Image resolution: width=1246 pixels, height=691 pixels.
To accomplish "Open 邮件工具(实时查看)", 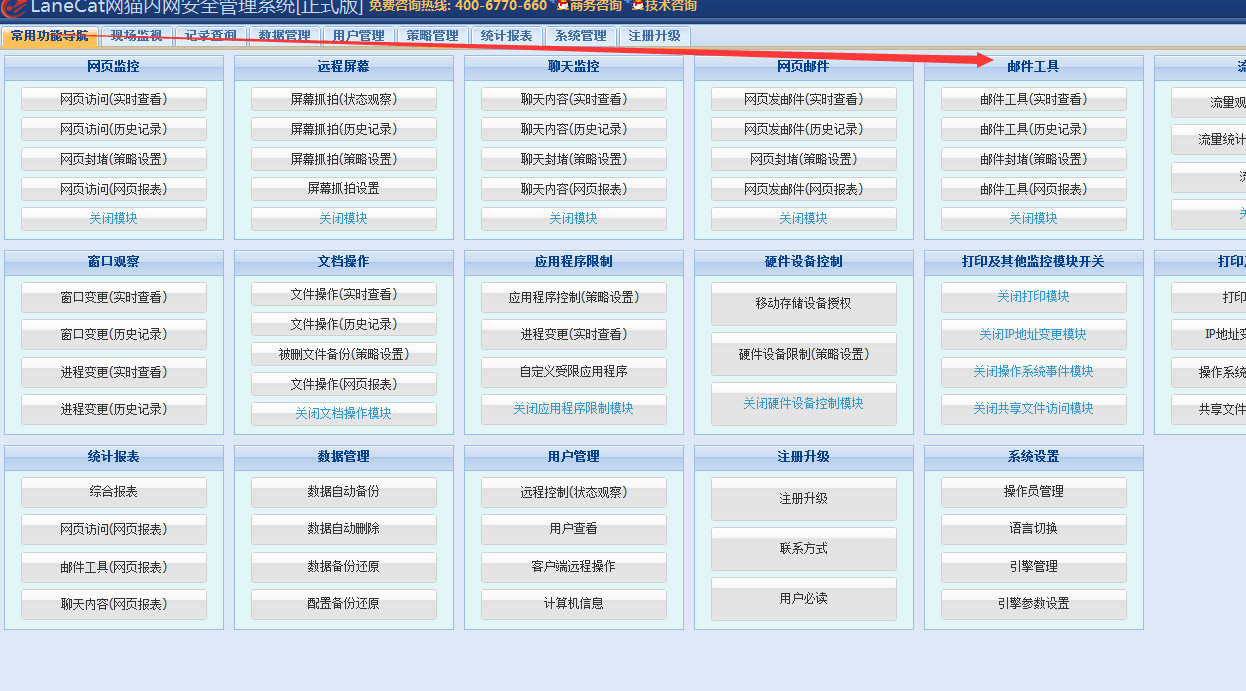I will pos(1033,100).
